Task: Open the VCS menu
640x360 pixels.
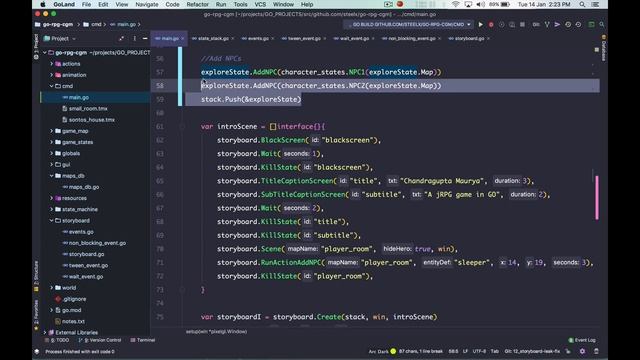Action: [x=260, y=4]
